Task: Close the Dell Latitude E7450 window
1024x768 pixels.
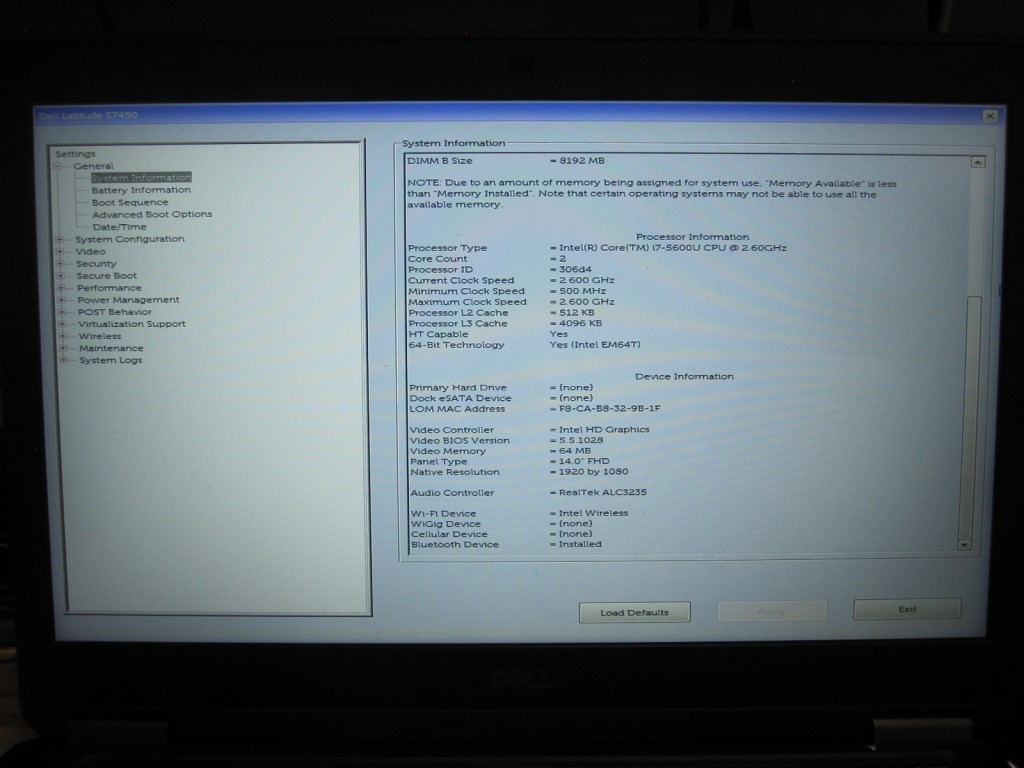Action: [x=990, y=116]
